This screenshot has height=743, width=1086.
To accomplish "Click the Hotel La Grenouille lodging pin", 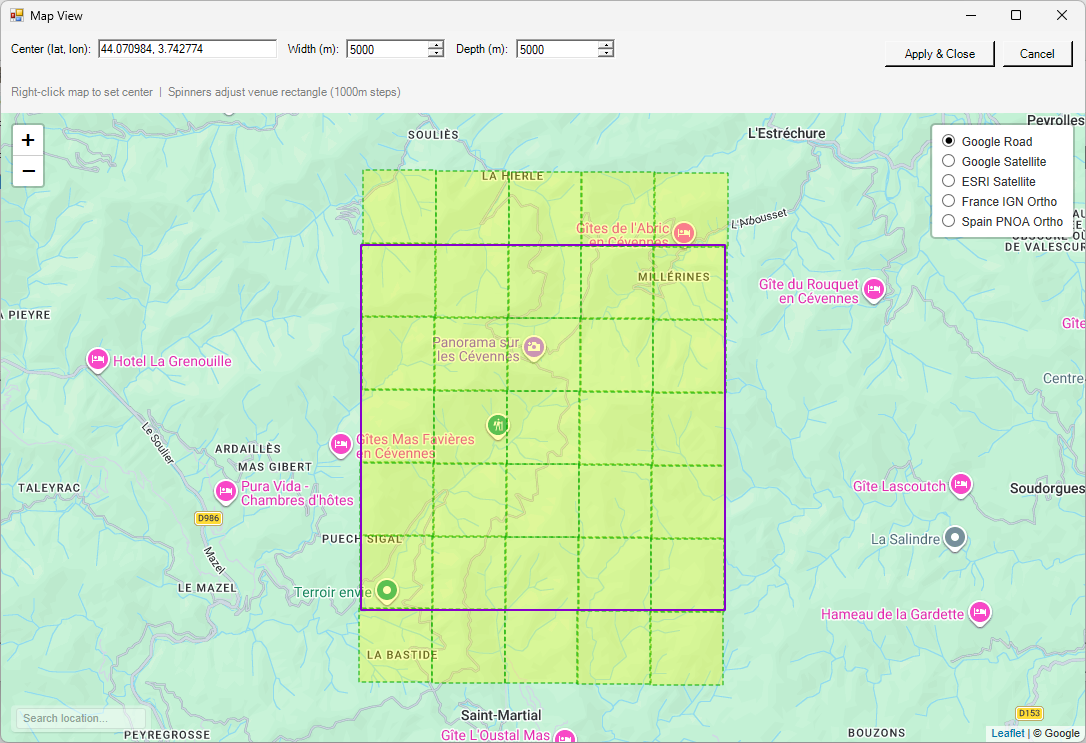I will pos(98,360).
